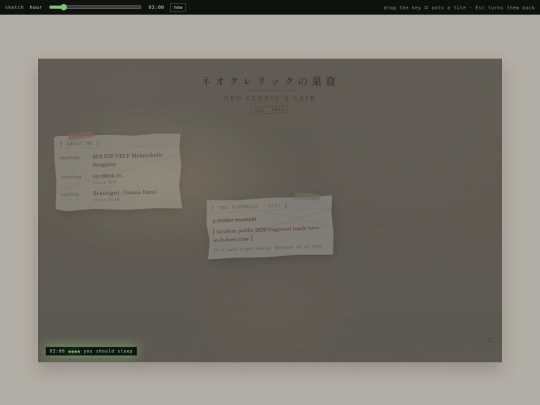The width and height of the screenshot is (540, 405).
Task: Click the pink tape on About Me note
Action: [81, 135]
